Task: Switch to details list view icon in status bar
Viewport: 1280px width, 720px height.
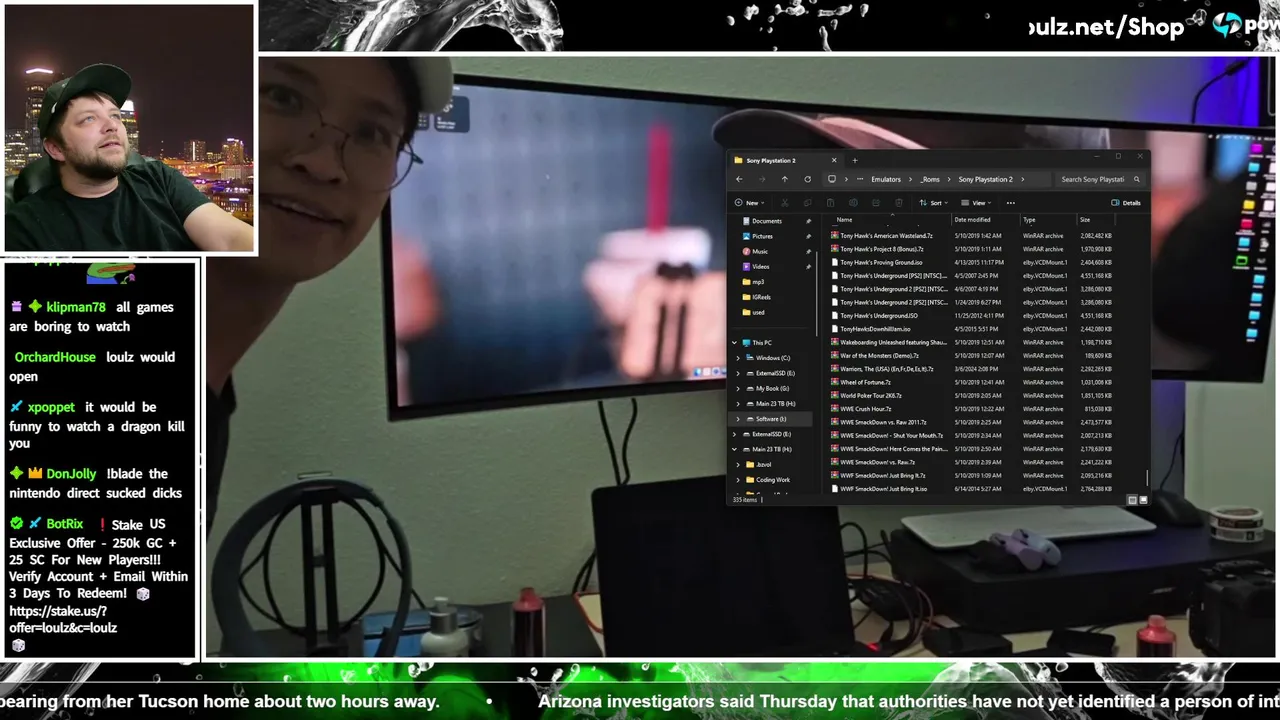Action: tap(1132, 500)
